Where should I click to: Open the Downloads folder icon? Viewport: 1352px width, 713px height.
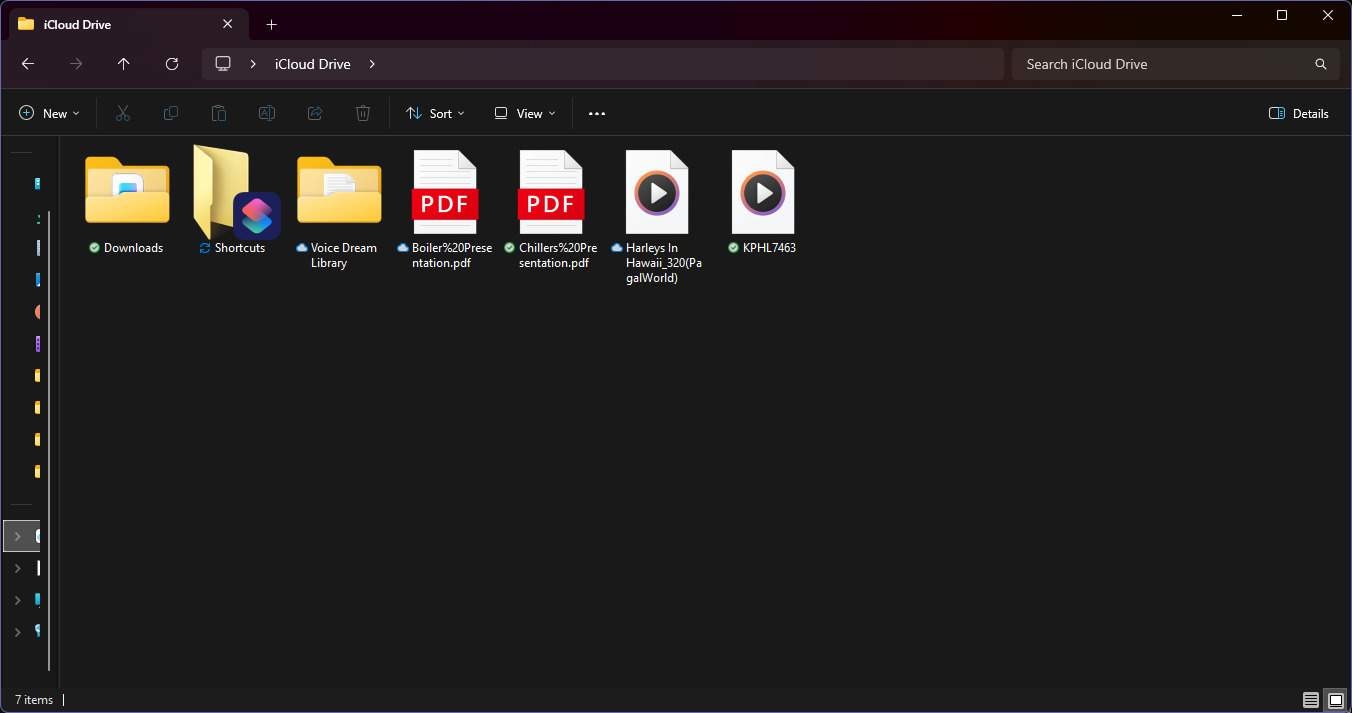127,190
